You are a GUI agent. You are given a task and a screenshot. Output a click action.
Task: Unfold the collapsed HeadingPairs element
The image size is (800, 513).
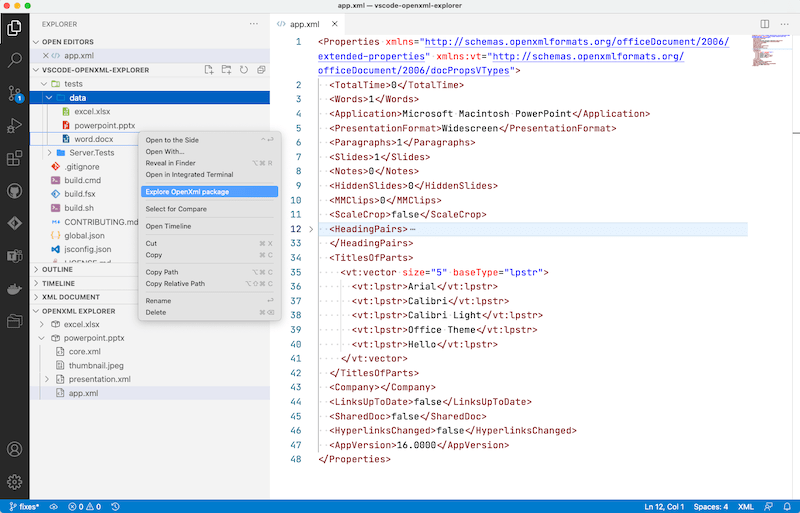pyautogui.click(x=310, y=229)
